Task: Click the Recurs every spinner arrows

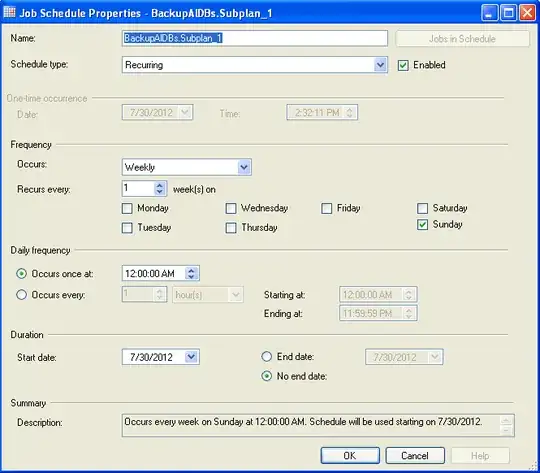Action: [x=160, y=189]
